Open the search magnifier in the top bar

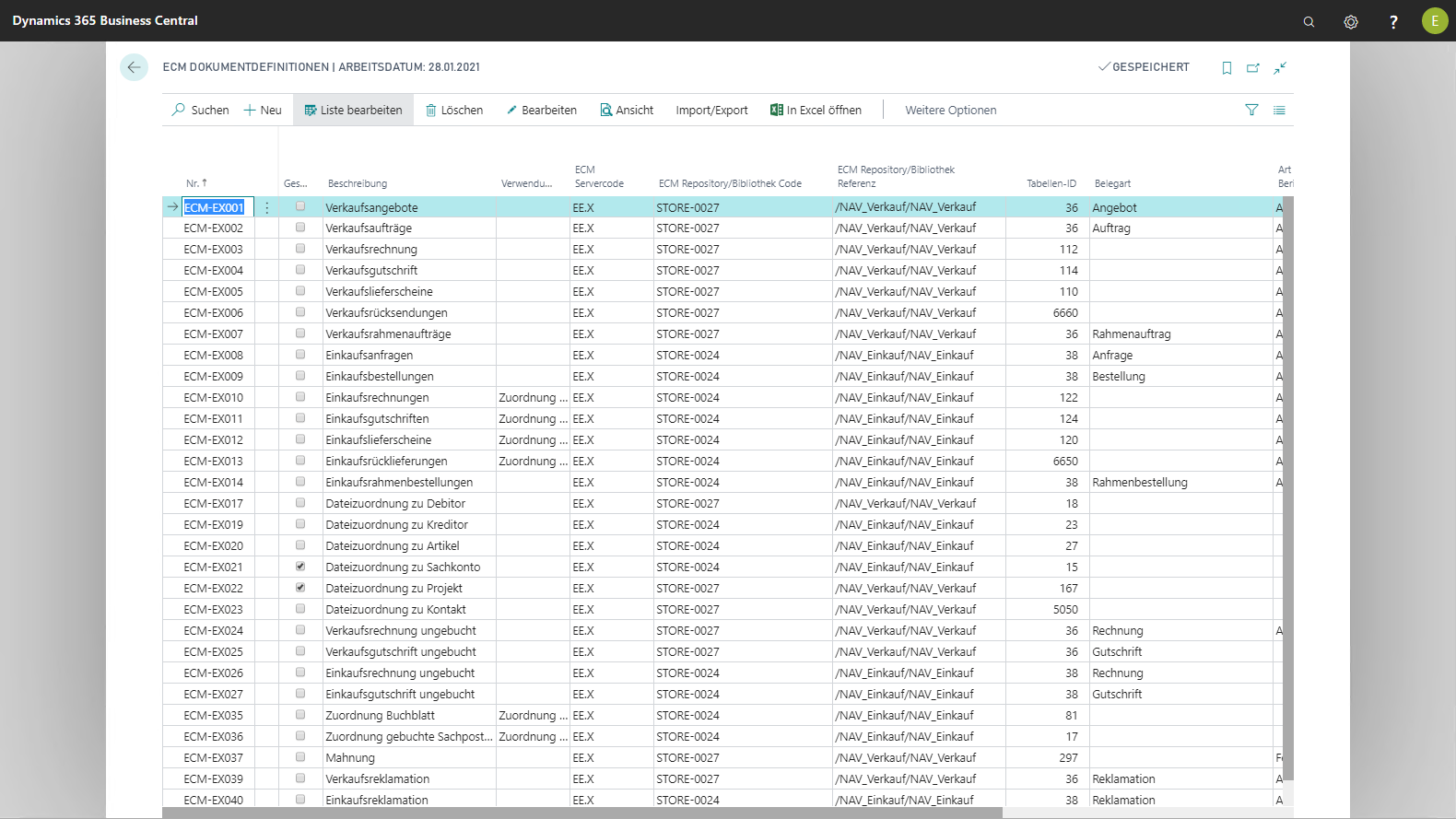pyautogui.click(x=1309, y=21)
